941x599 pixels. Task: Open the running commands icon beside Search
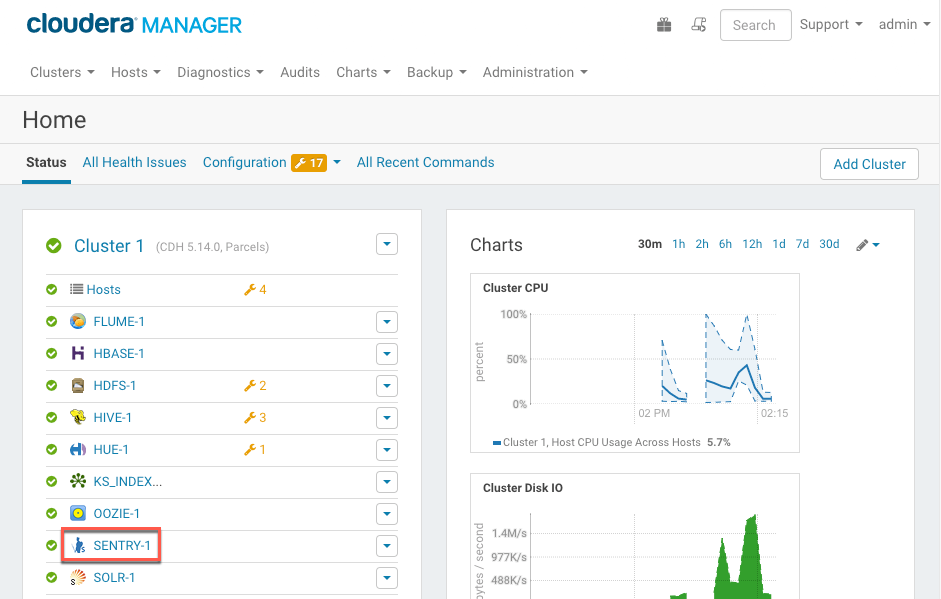coord(699,25)
